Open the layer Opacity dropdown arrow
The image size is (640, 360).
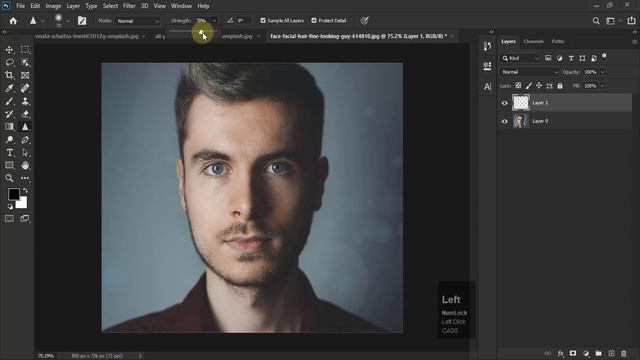click(x=602, y=72)
